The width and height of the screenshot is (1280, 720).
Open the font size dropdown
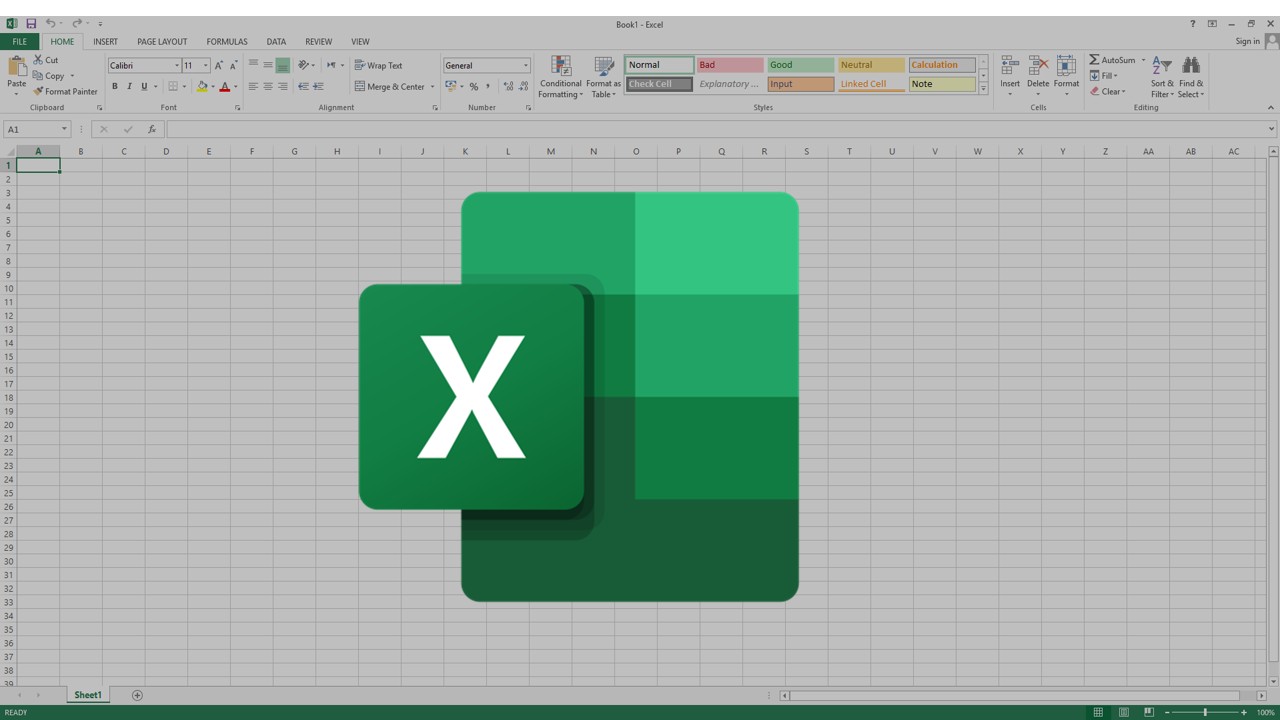pyautogui.click(x=203, y=65)
